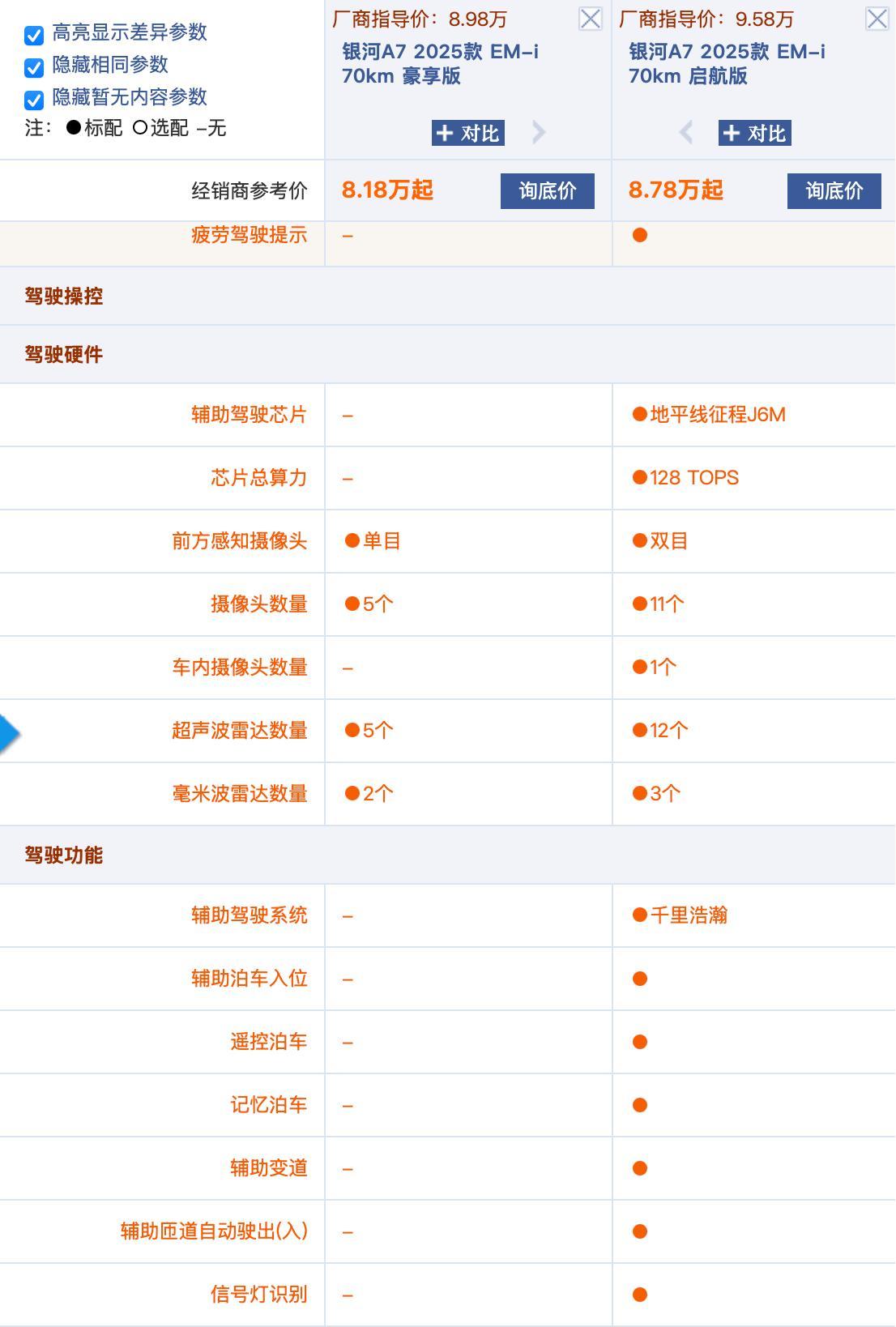Click the 辅助驾驶芯片 parameter label

tap(250, 415)
